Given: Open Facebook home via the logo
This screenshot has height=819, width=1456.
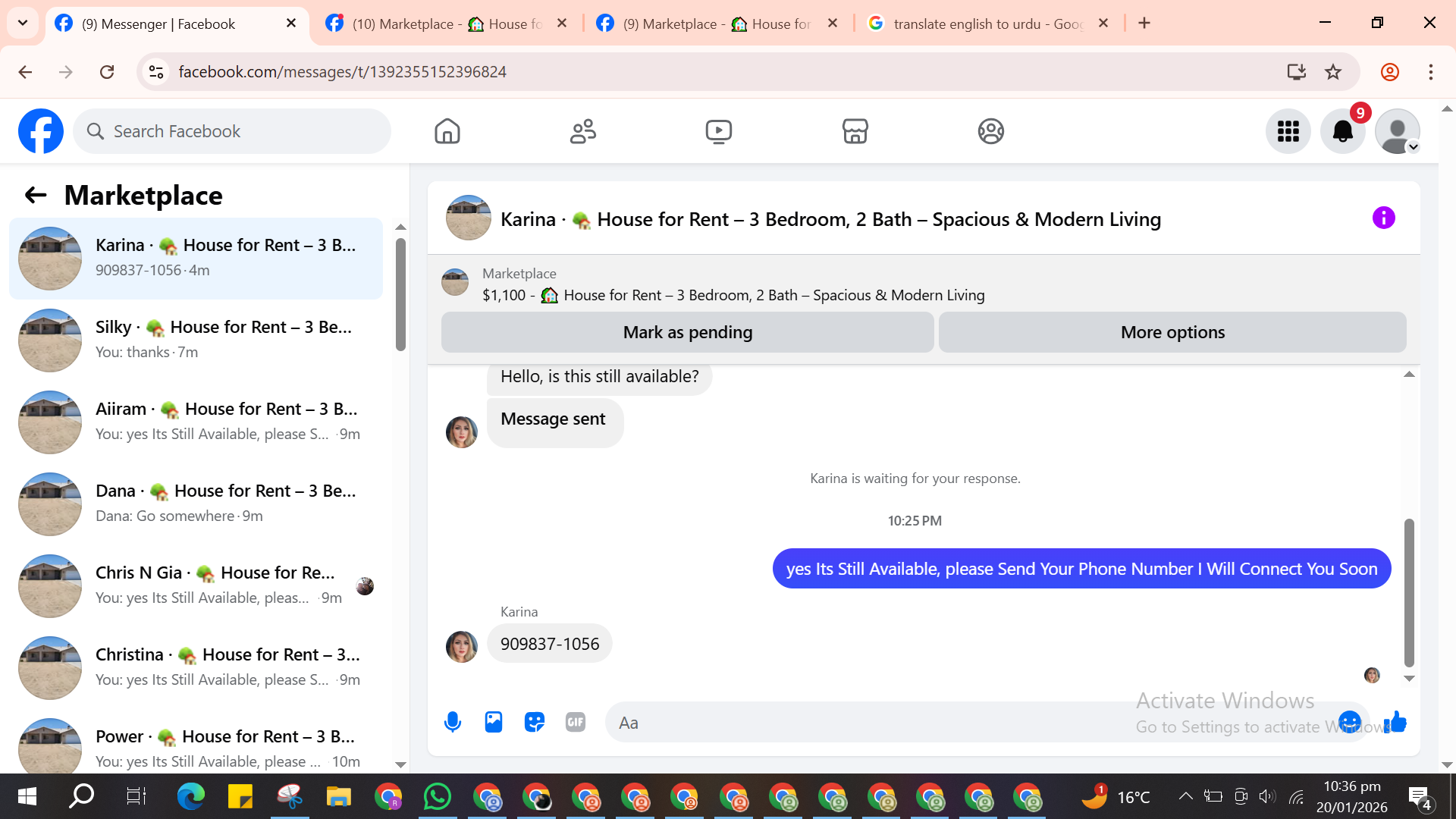Looking at the screenshot, I should [41, 131].
